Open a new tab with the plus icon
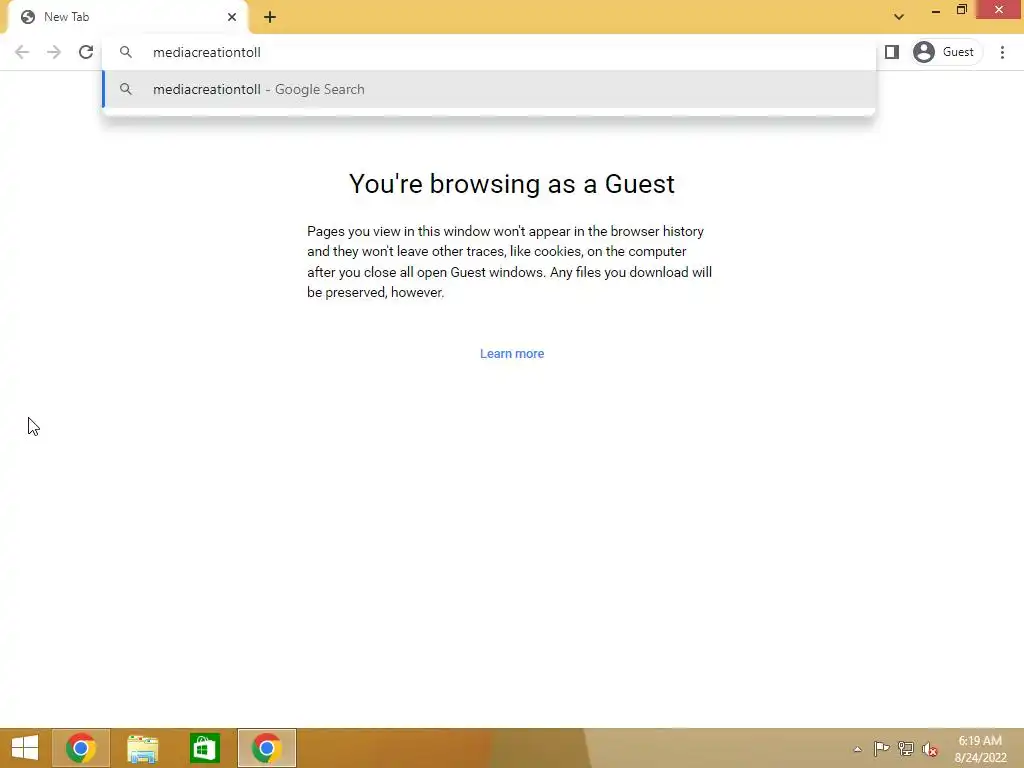1024x768 pixels. click(x=270, y=17)
